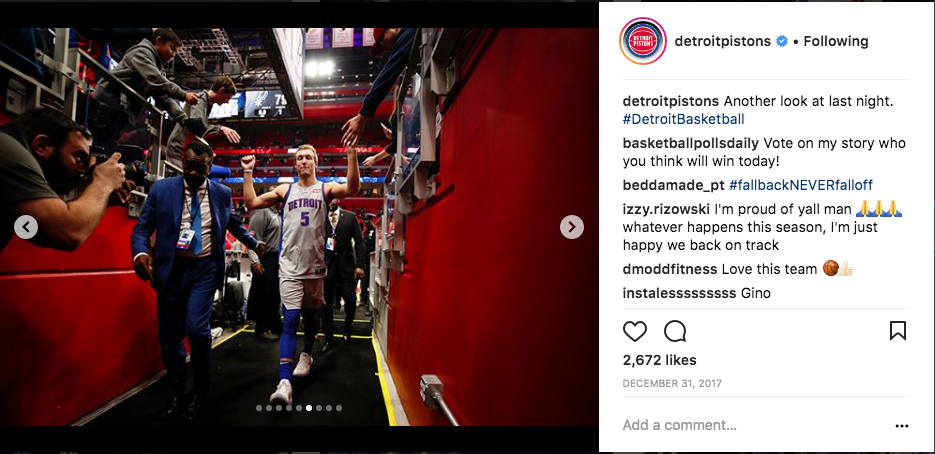Visit dmoddfitness profile from comment
This screenshot has height=454, width=935.
coord(670,270)
